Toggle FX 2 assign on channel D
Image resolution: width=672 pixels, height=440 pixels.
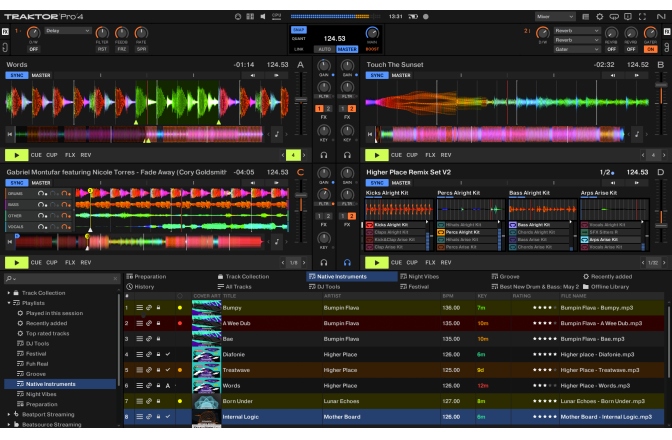(x=351, y=216)
